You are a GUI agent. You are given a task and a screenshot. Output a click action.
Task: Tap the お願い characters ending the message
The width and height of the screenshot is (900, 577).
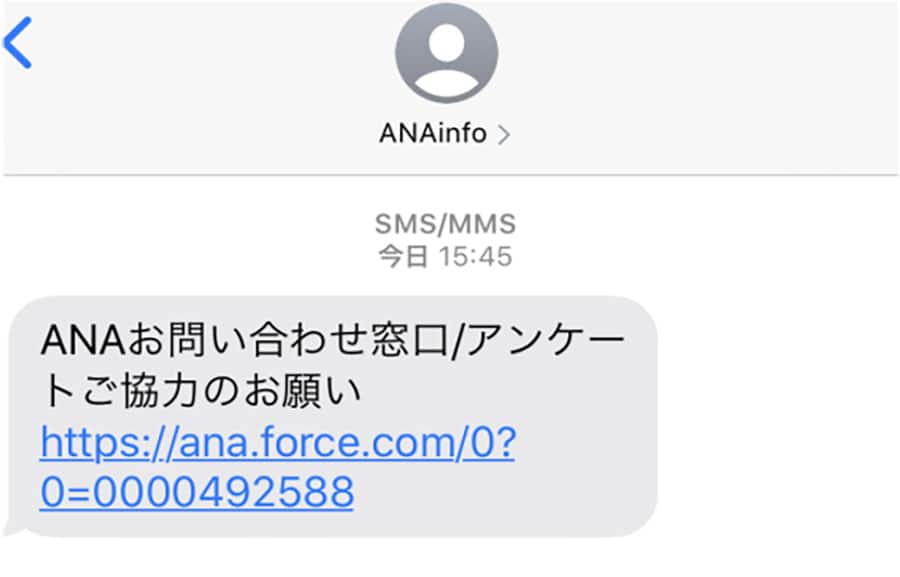304,392
